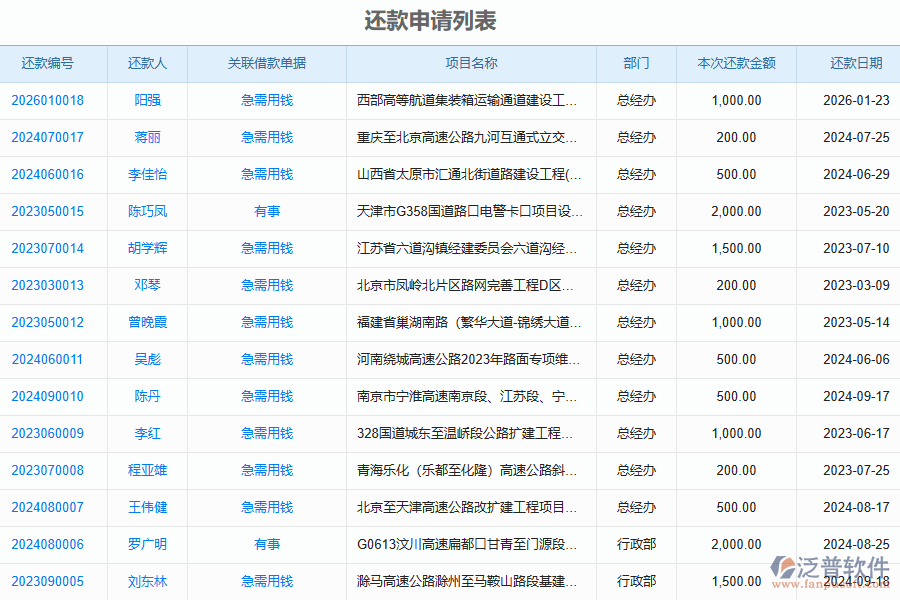This screenshot has height=600, width=900.
Task: Click the 部门 column header
Action: coord(635,63)
